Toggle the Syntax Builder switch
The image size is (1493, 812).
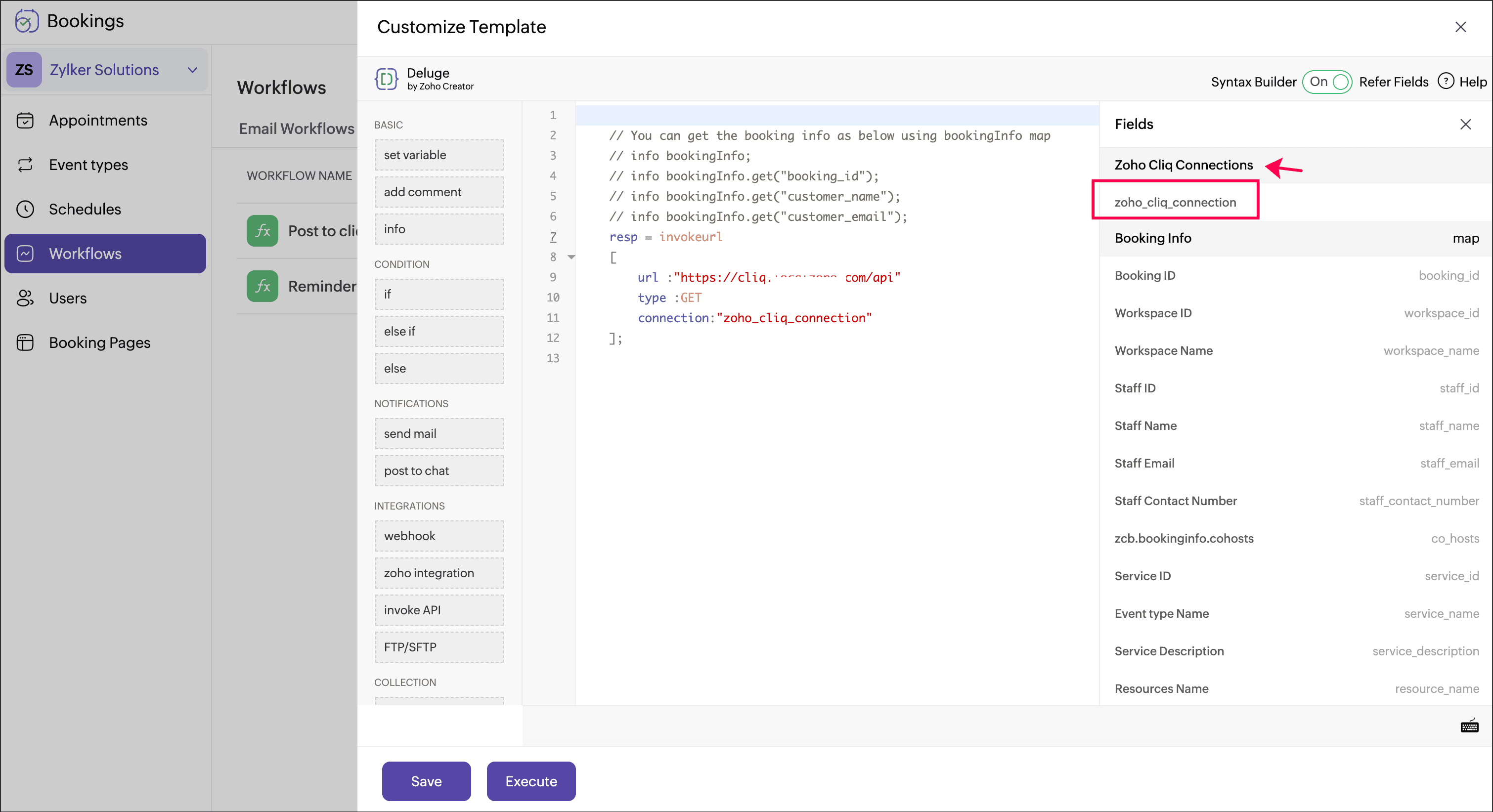click(x=1327, y=82)
